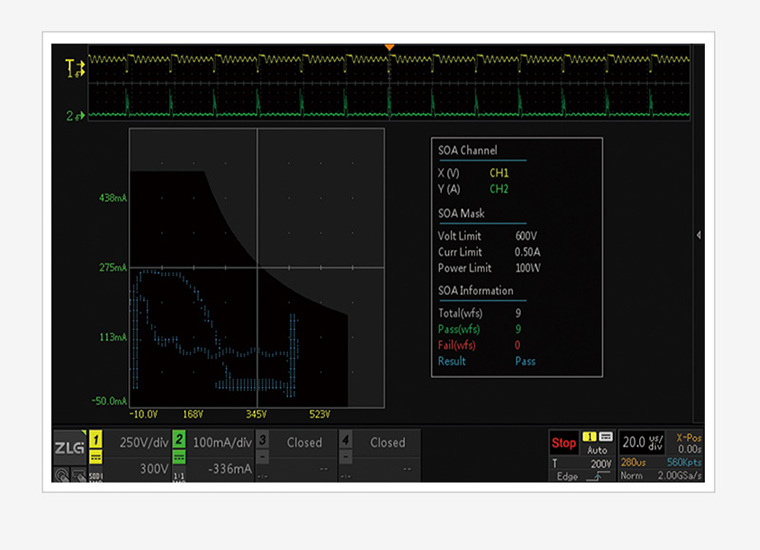This screenshot has height=550, width=760.
Task: Expand the side panel arrow on the right edge
Action: click(698, 235)
